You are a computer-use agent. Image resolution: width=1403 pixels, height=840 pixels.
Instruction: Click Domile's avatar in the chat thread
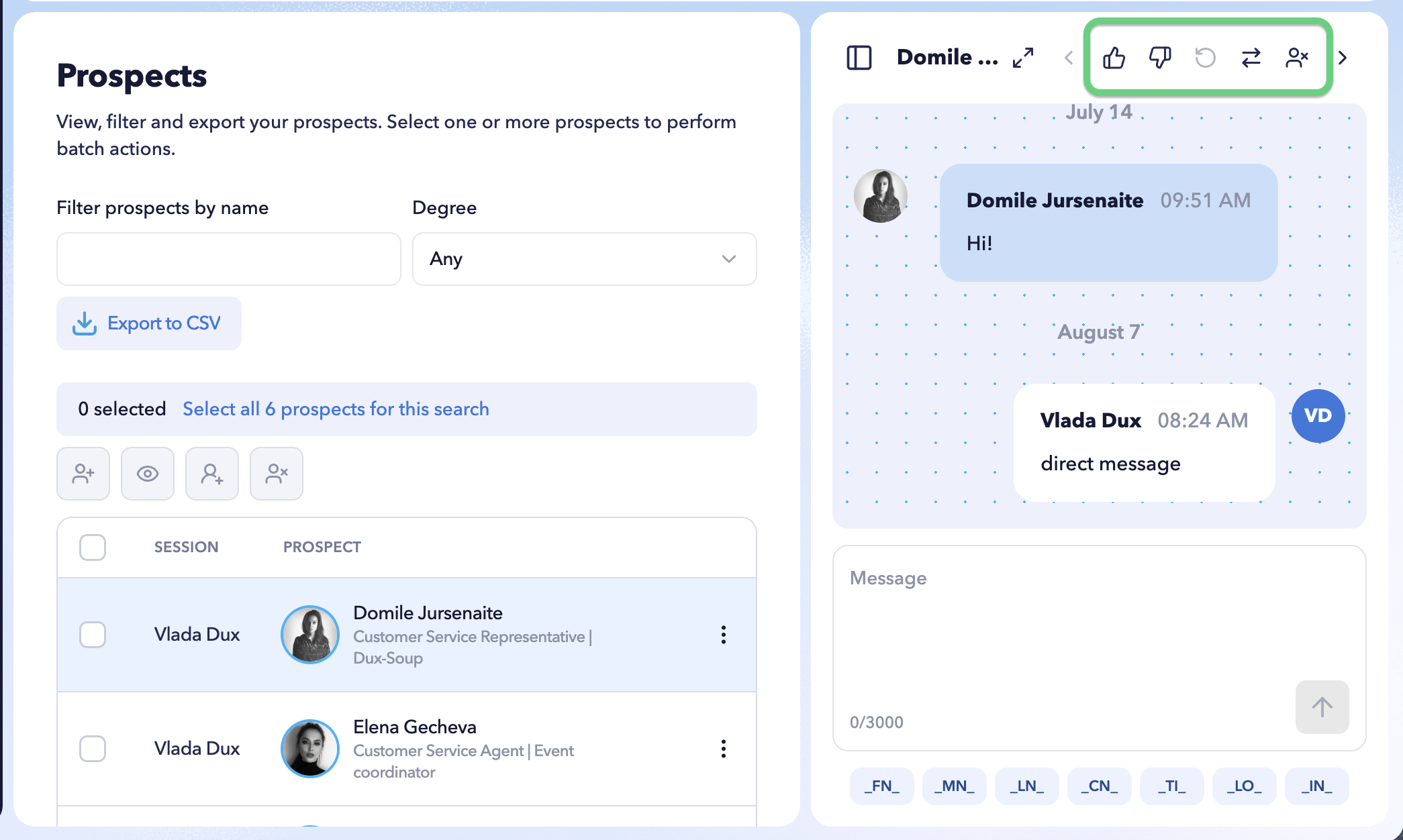tap(881, 196)
